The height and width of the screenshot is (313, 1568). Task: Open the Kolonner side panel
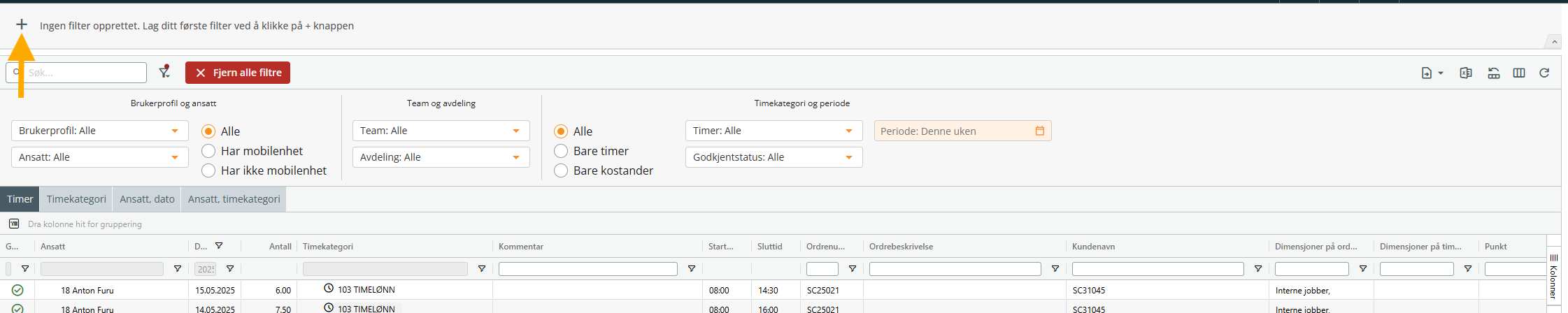tap(1553, 277)
